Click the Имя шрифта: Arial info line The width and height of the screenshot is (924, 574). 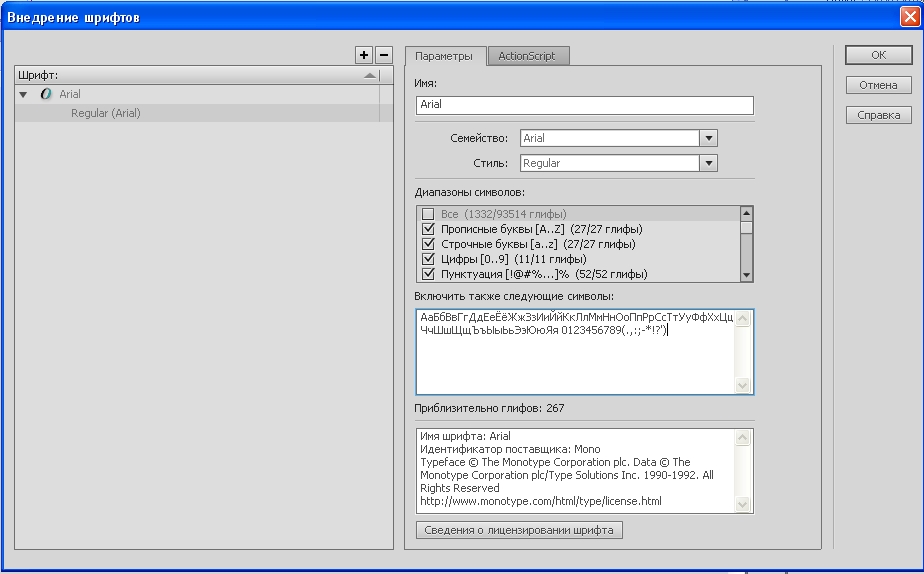[465, 436]
